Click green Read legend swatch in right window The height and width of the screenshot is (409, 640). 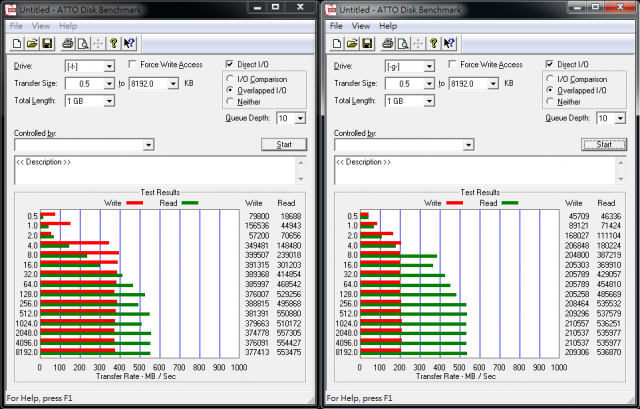point(510,203)
